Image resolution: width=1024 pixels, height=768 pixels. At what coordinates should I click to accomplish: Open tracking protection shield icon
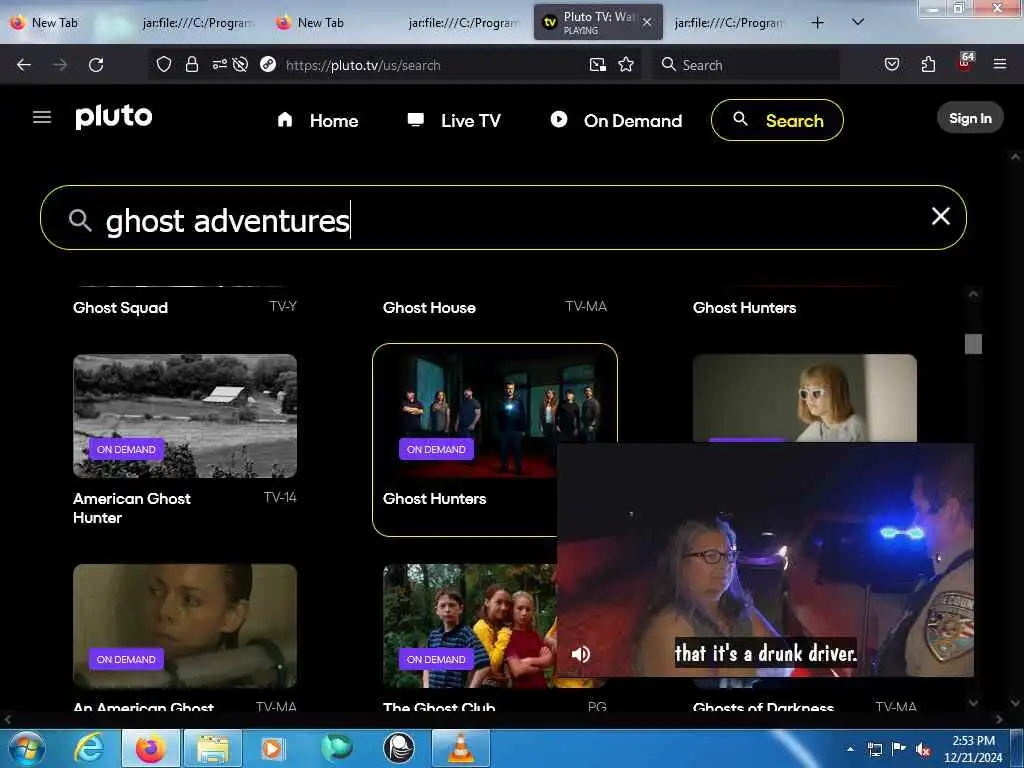tap(164, 64)
